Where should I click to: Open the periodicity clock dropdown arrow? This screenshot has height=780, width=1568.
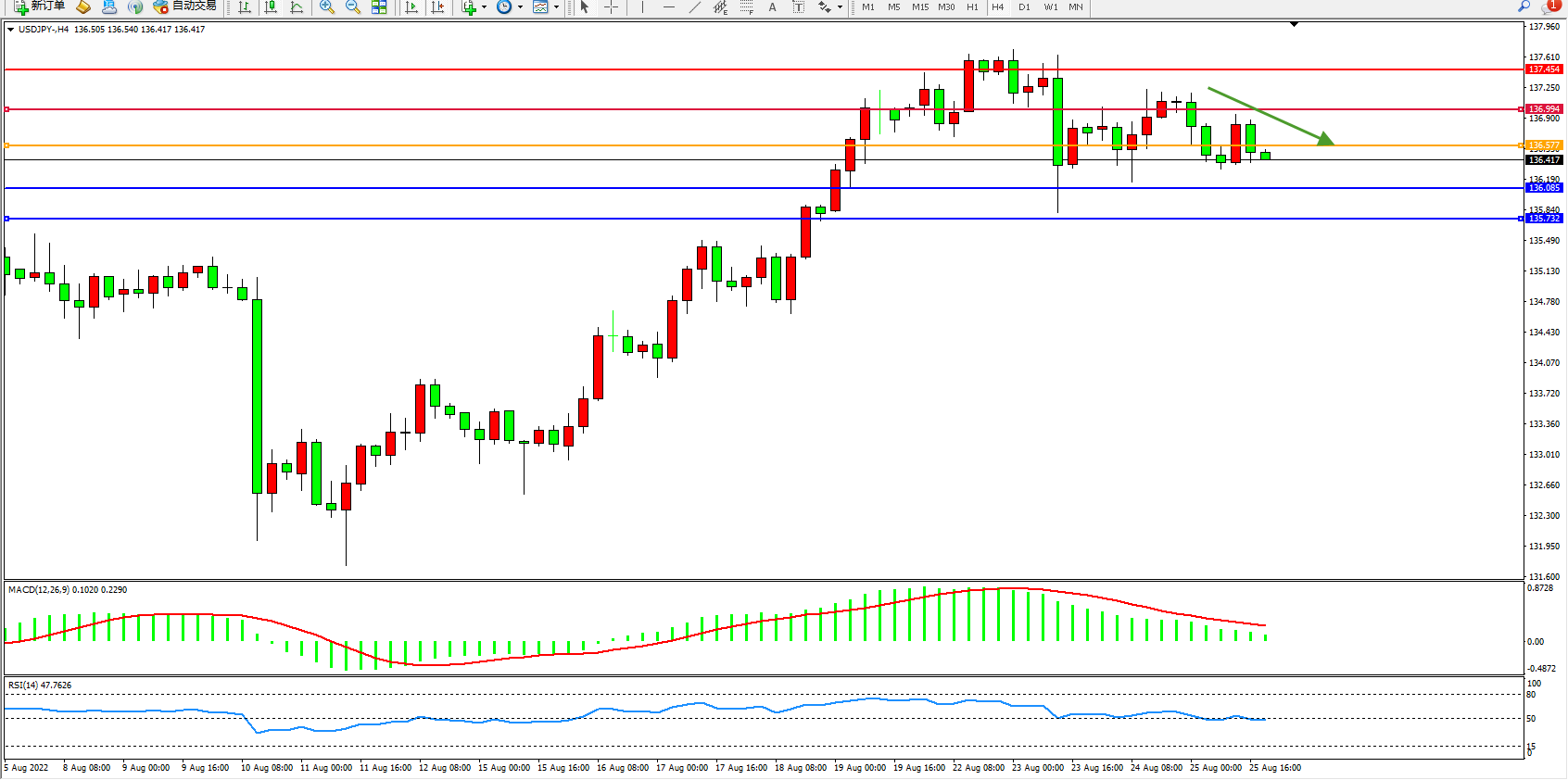pos(520,7)
